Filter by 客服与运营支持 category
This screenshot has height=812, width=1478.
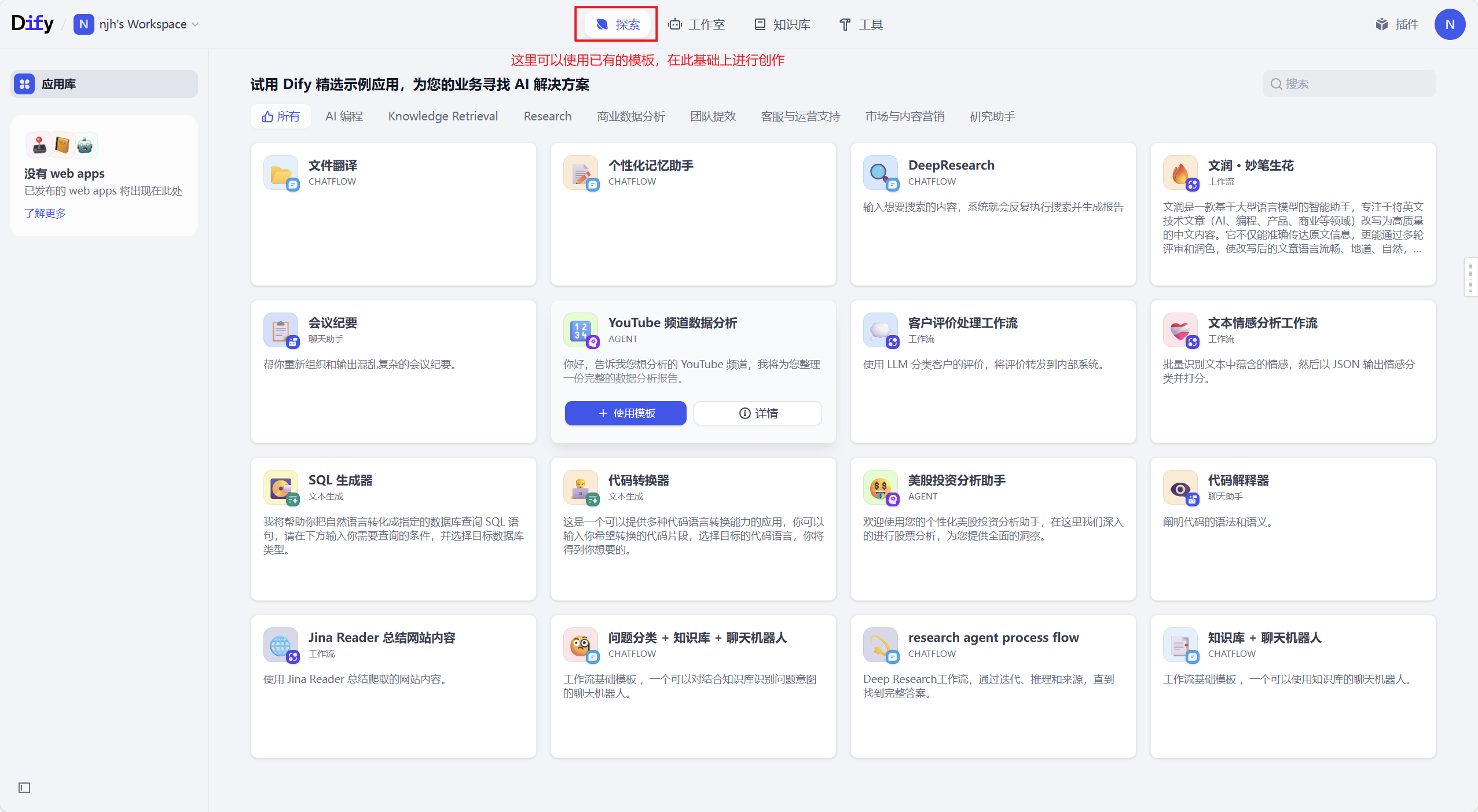(801, 116)
